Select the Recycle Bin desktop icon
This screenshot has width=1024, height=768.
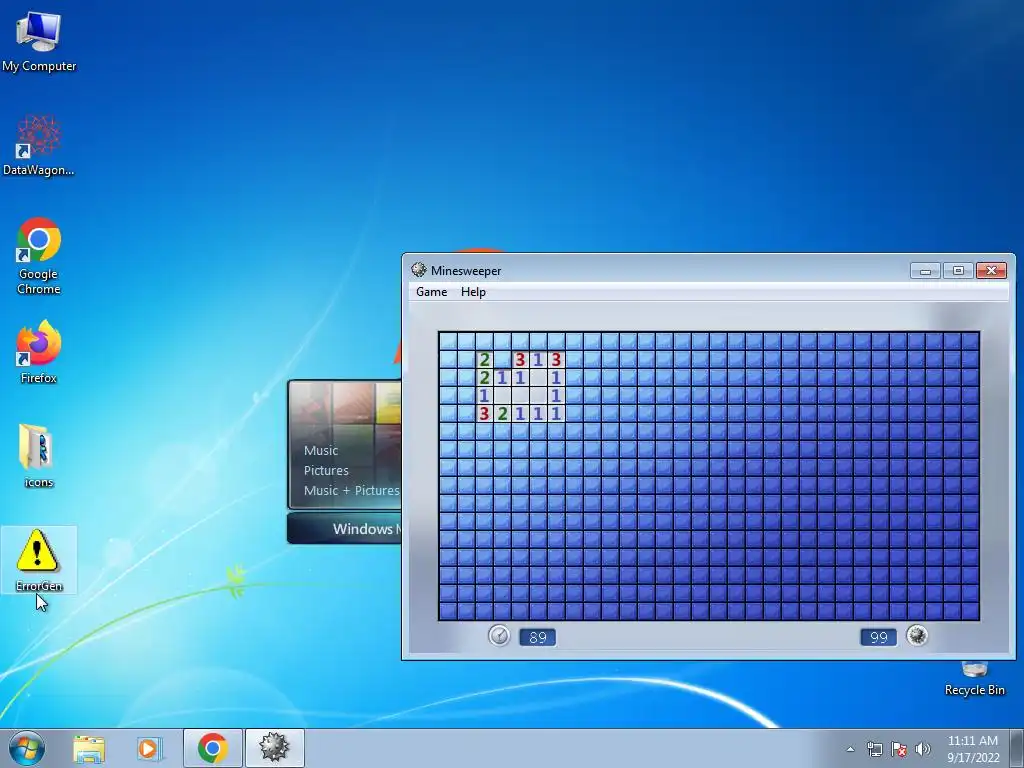[974, 679]
